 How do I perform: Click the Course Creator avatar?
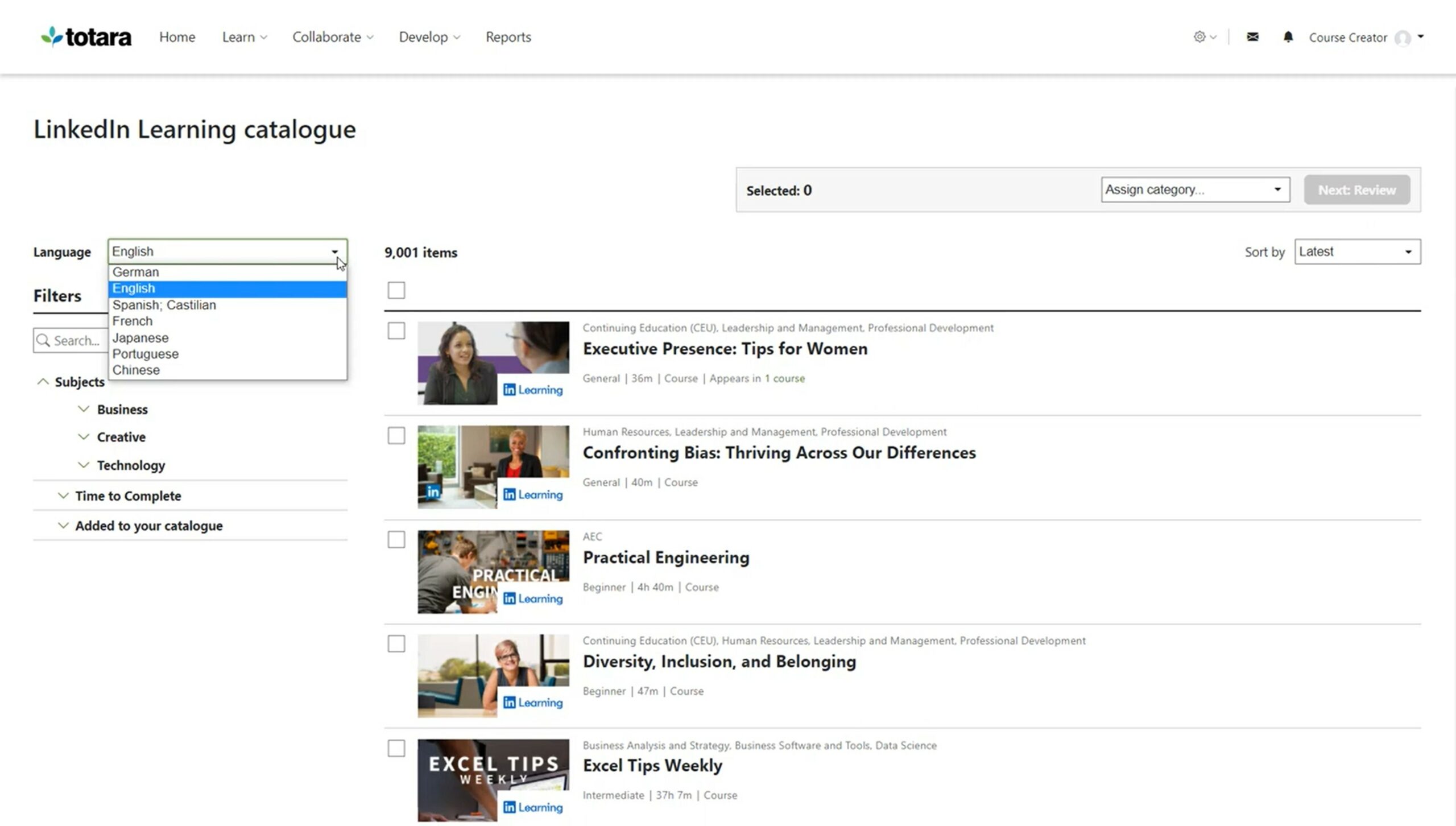tap(1402, 38)
